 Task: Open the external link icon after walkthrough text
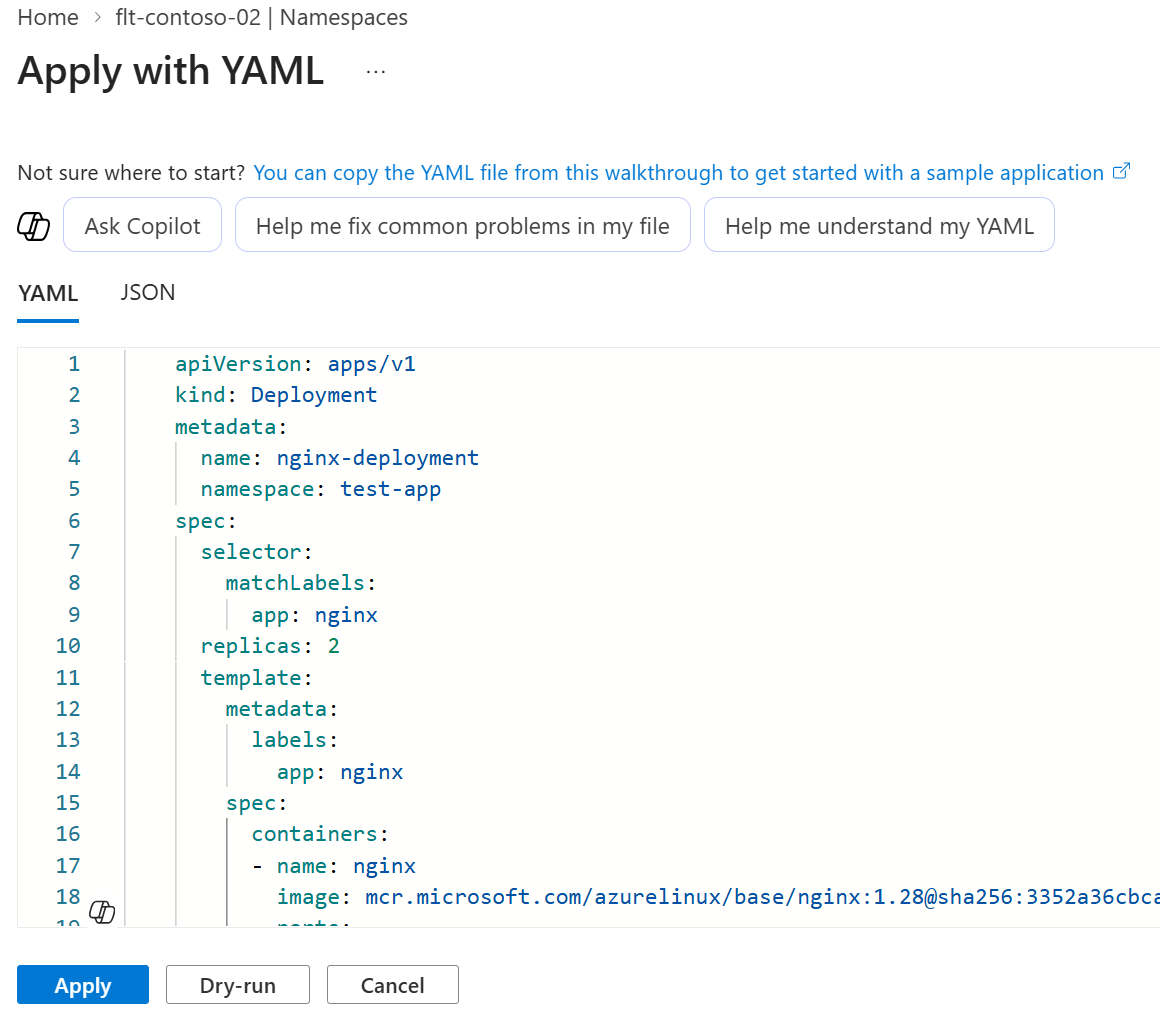pyautogui.click(x=1122, y=171)
